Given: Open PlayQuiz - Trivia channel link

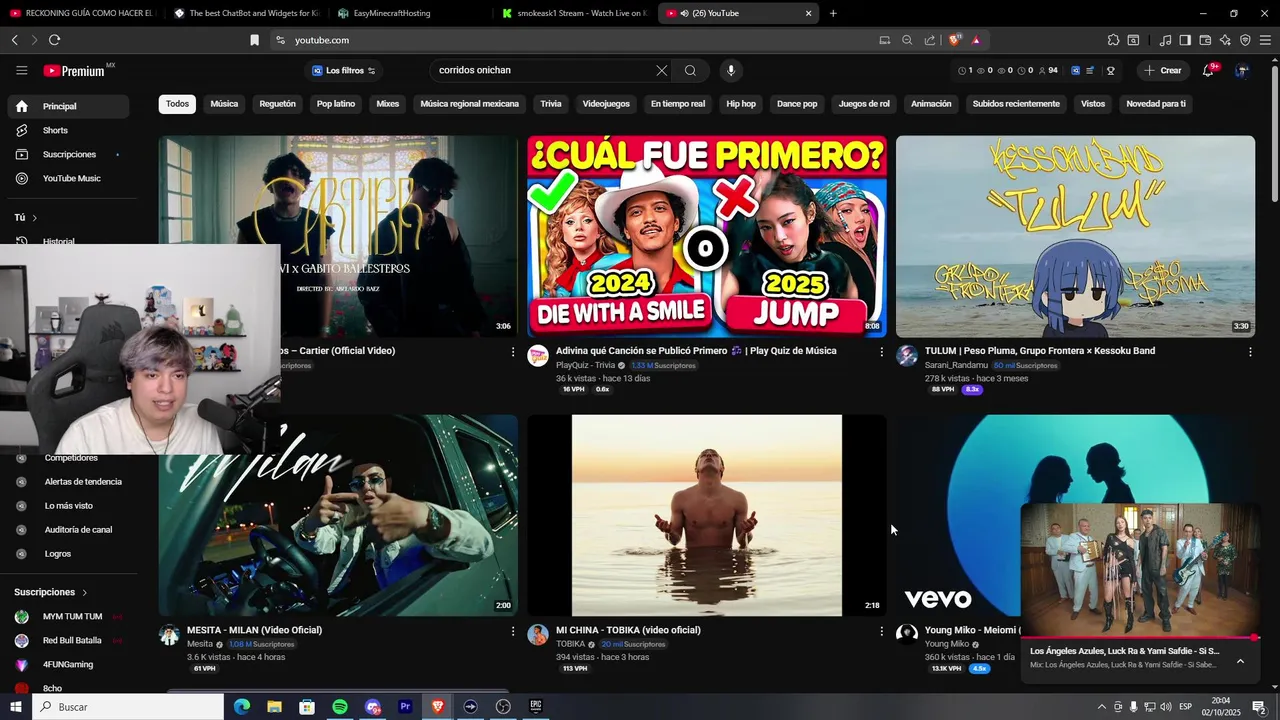Looking at the screenshot, I should 585,366.
